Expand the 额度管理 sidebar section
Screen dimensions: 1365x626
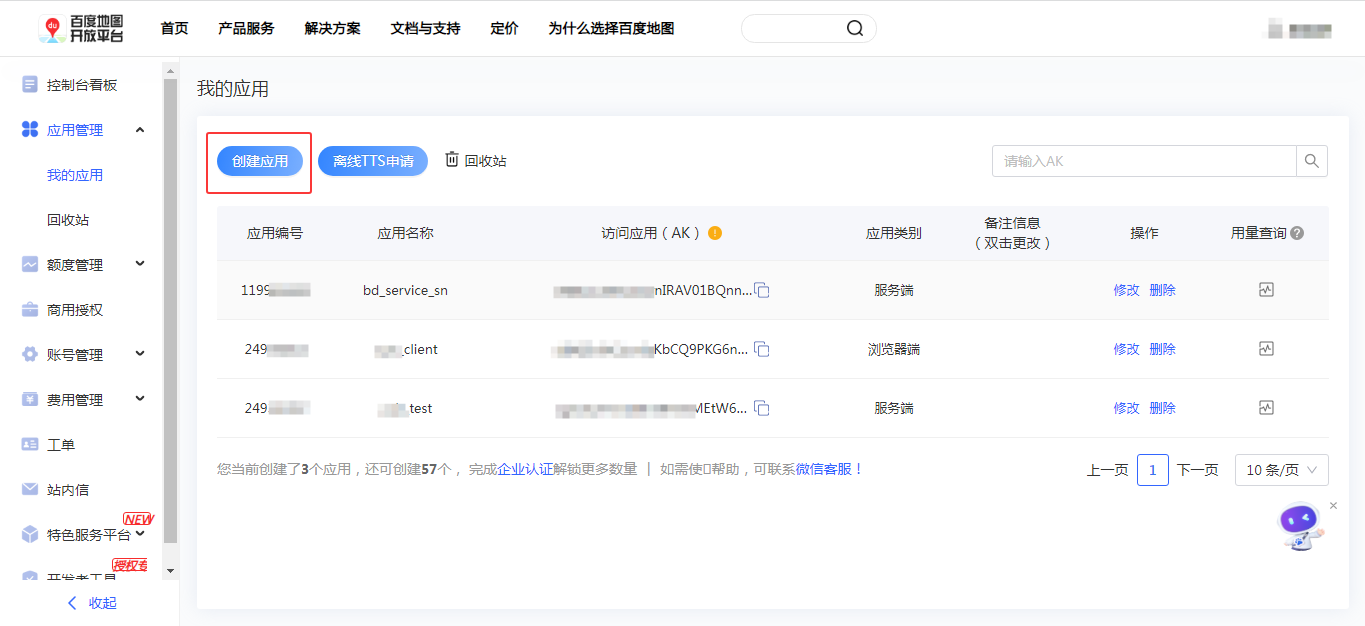coord(140,264)
